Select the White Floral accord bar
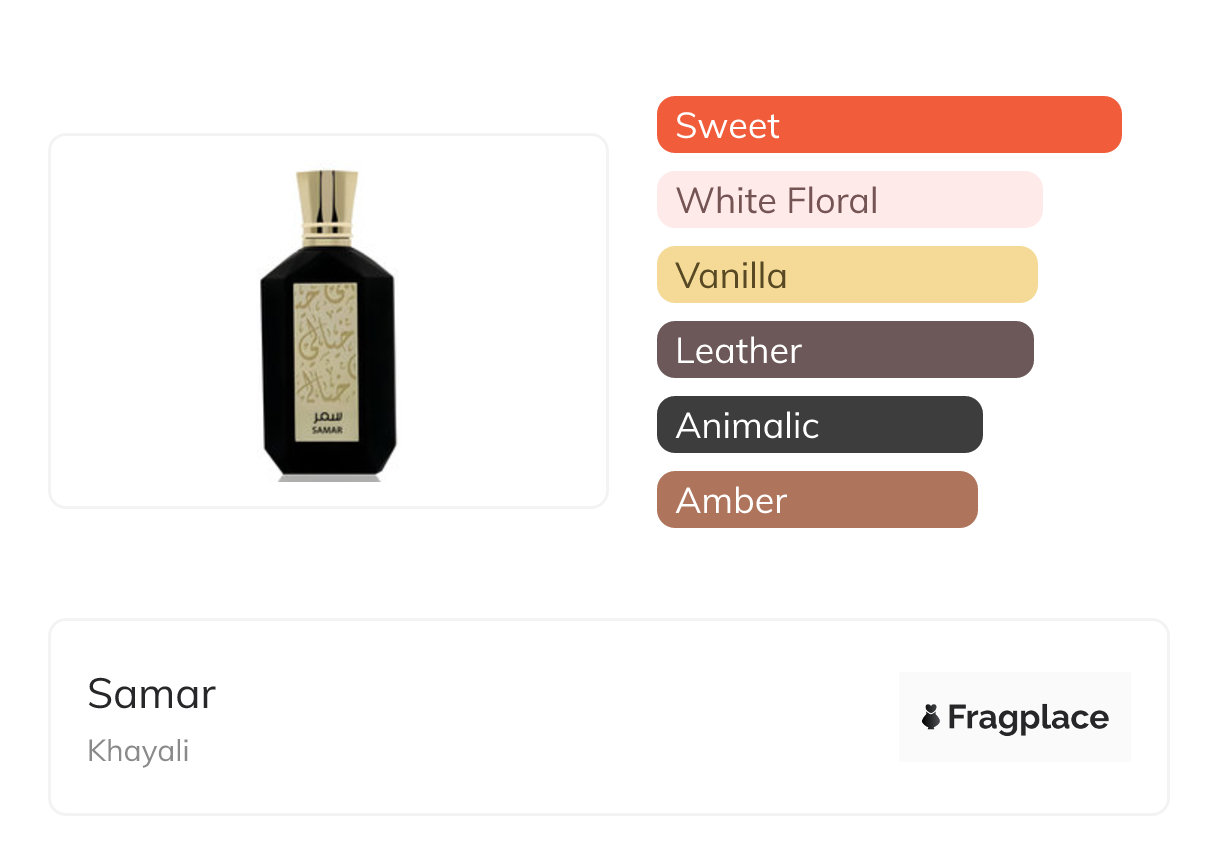Image resolution: width=1218 pixels, height=864 pixels. pyautogui.click(x=849, y=200)
